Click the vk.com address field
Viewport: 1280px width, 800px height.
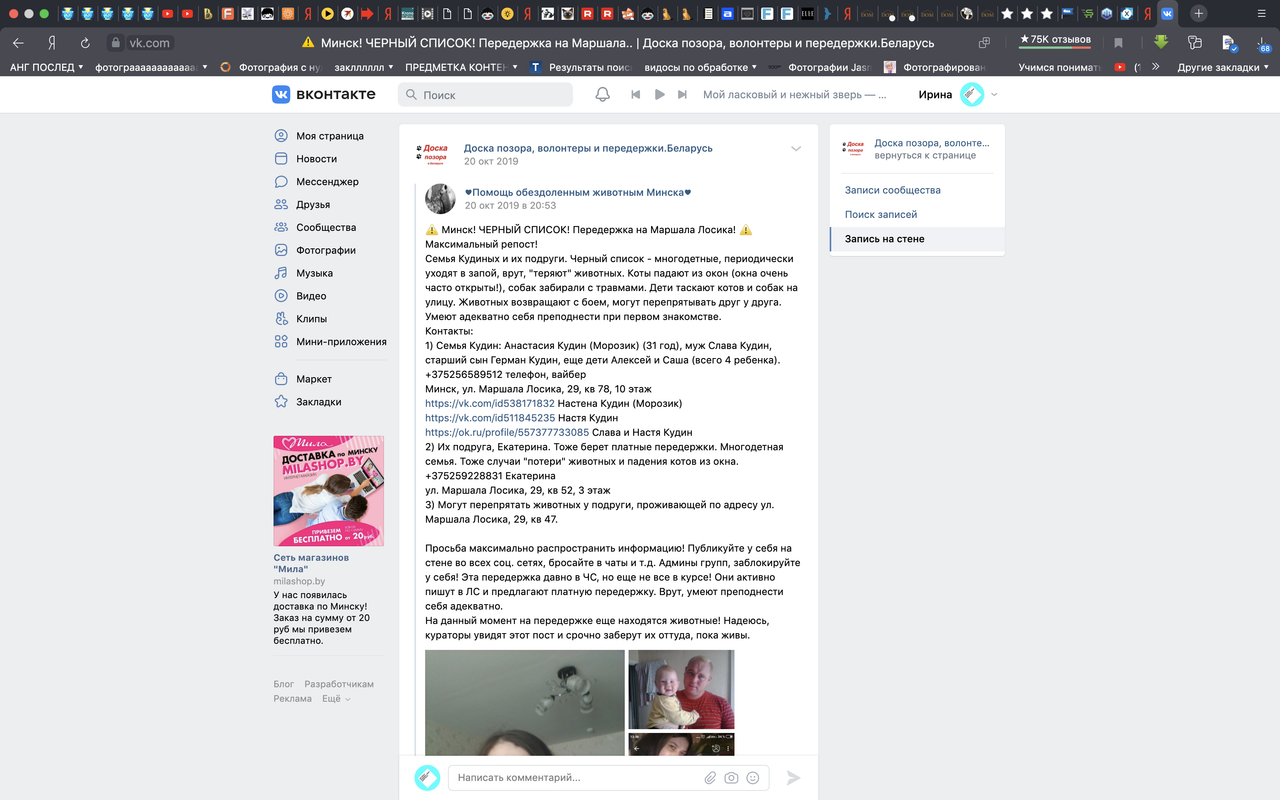coord(149,43)
